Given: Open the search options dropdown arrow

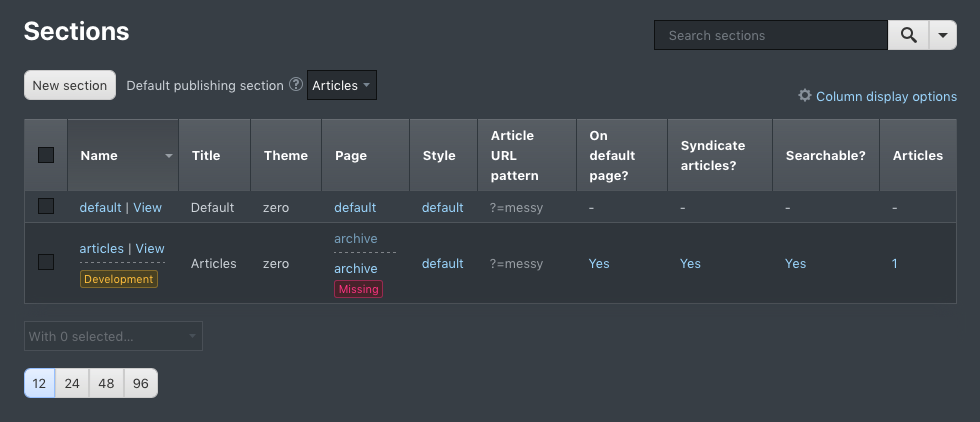Looking at the screenshot, I should pyautogui.click(x=943, y=35).
